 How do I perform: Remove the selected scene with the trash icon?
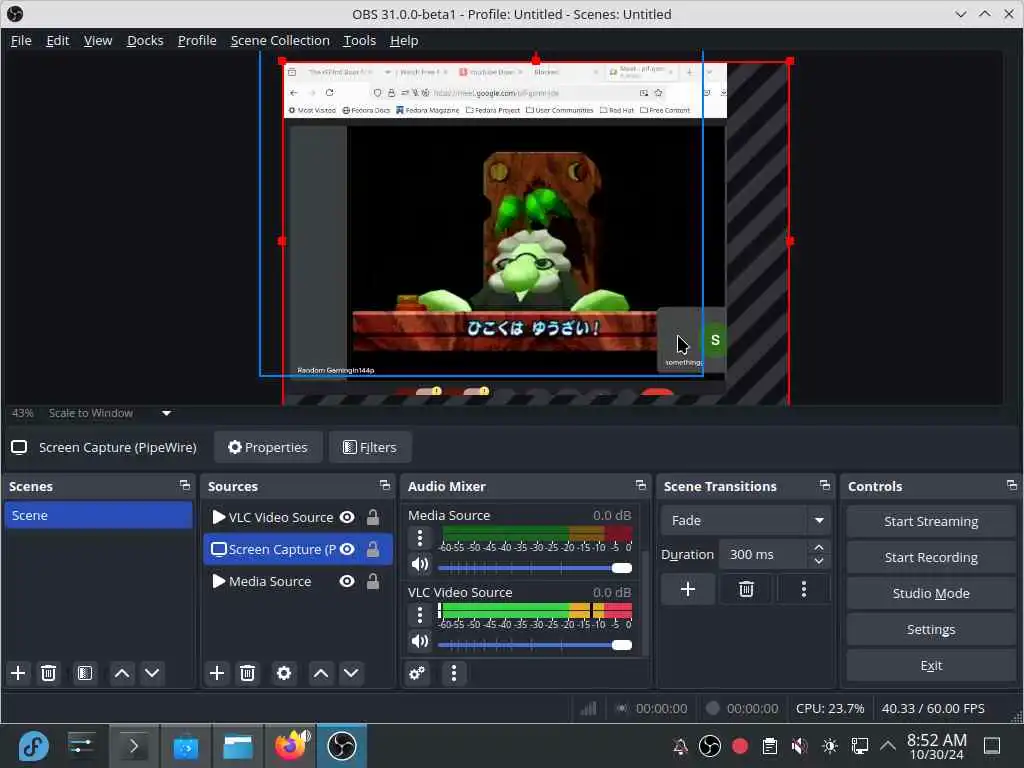click(48, 673)
